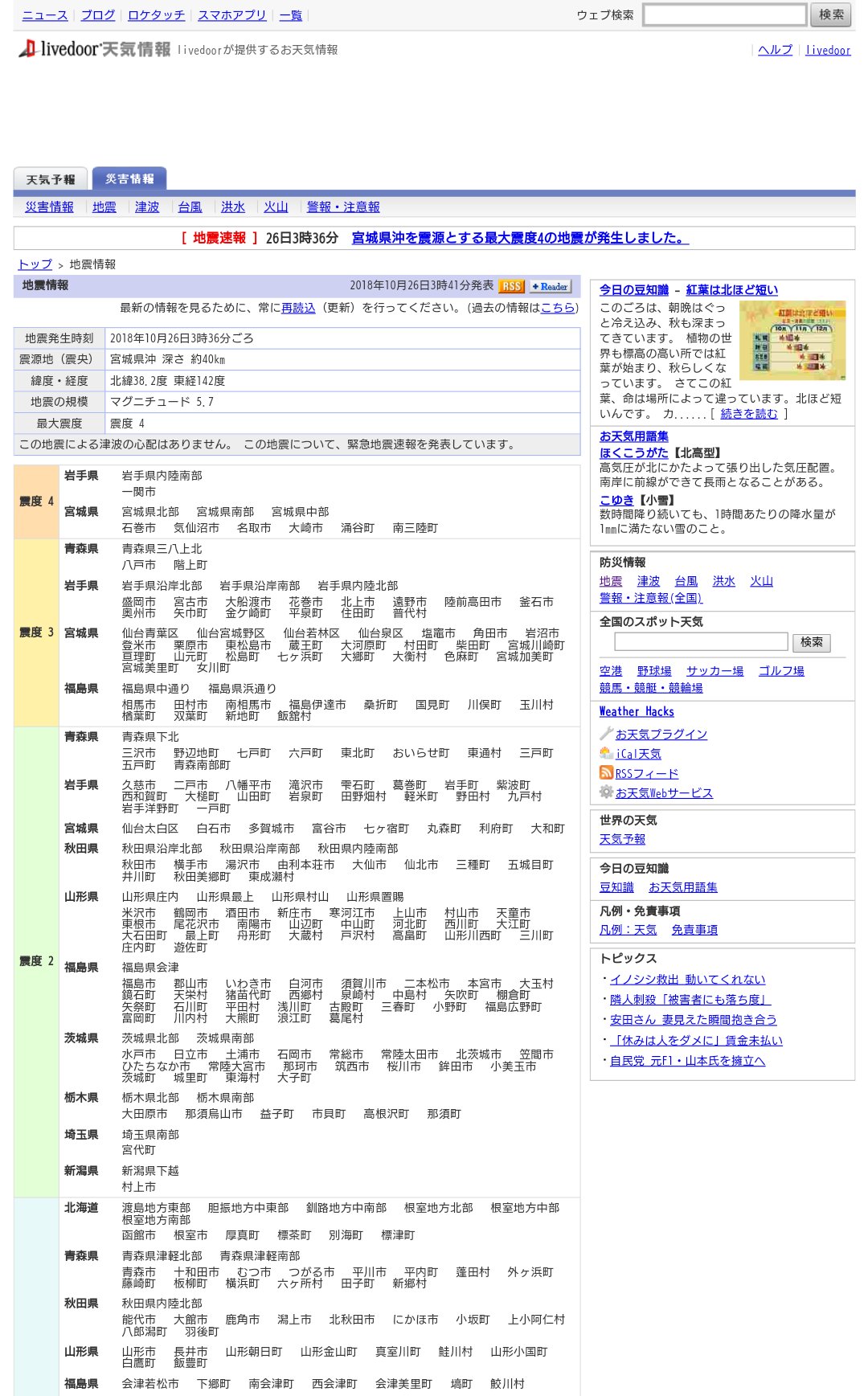Open the 地震 submenu item
Screen dimensions: 868x1396
104,207
